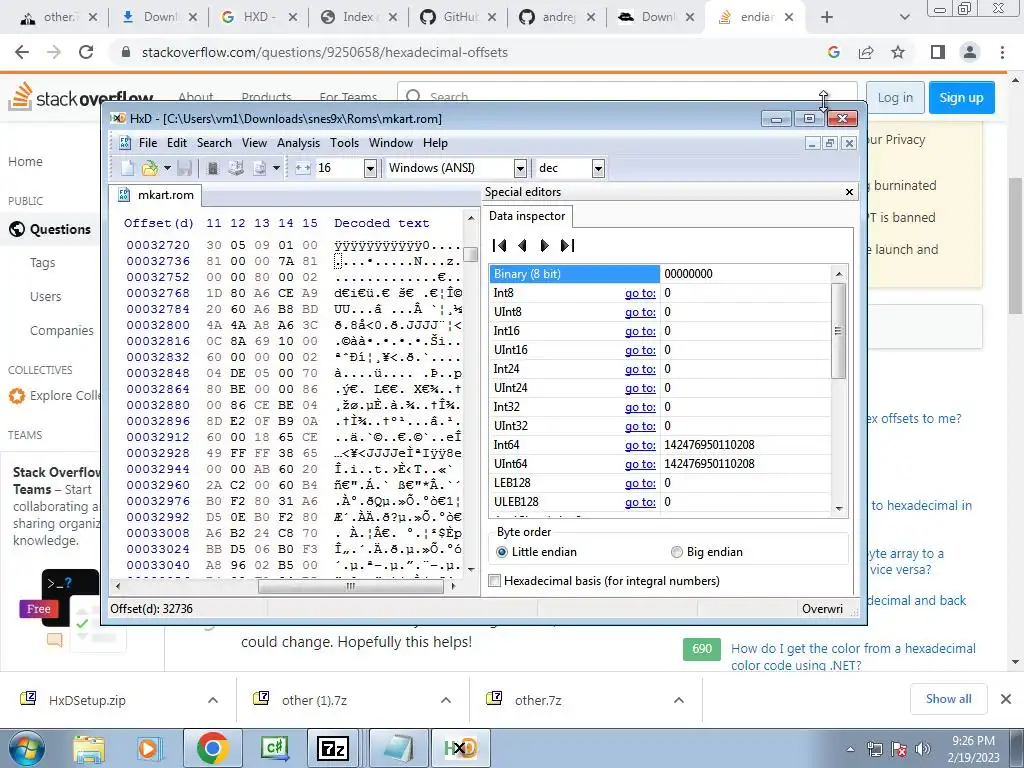Expand other (1).7z download options

(446, 700)
